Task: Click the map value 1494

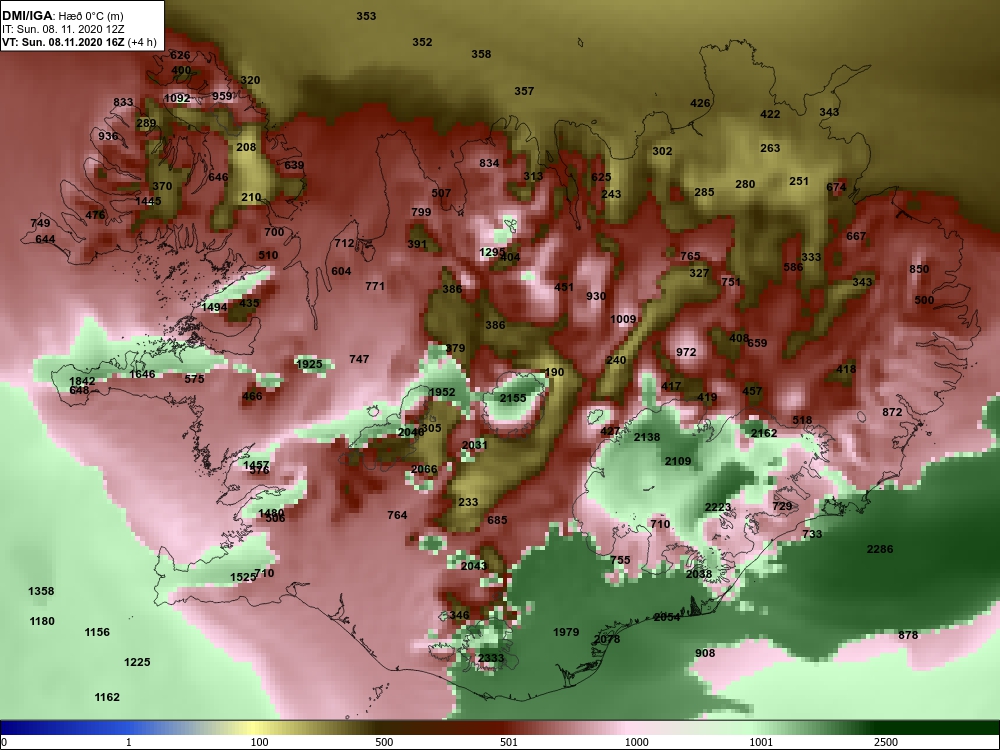Action: 214,307
